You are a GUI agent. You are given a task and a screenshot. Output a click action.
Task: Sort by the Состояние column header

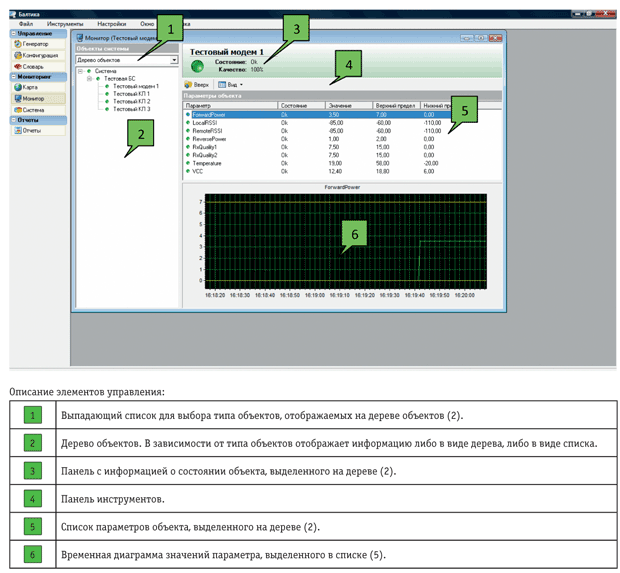301,106
